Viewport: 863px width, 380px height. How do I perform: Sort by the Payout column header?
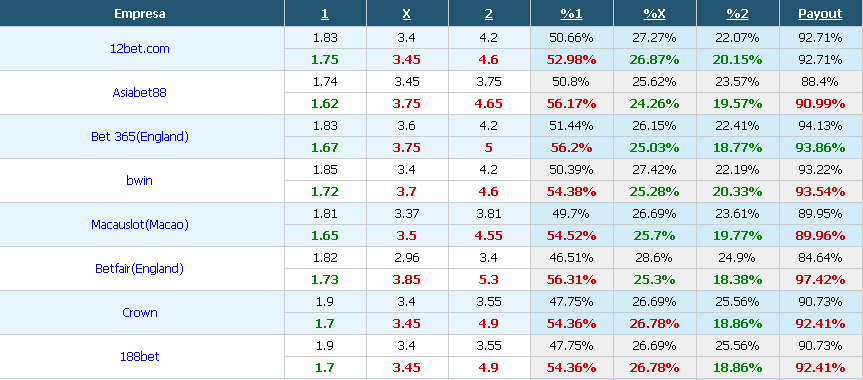820,14
